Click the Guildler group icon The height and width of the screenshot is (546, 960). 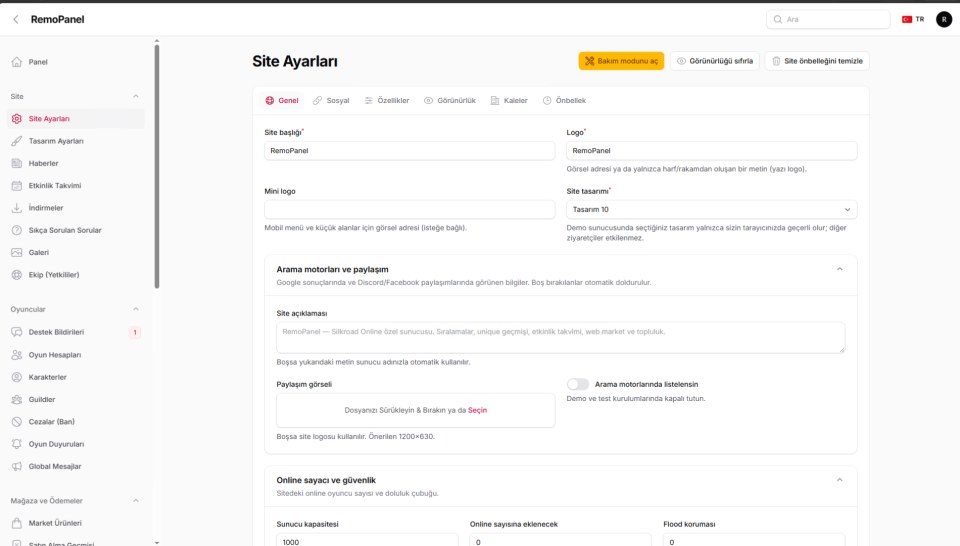pos(17,399)
